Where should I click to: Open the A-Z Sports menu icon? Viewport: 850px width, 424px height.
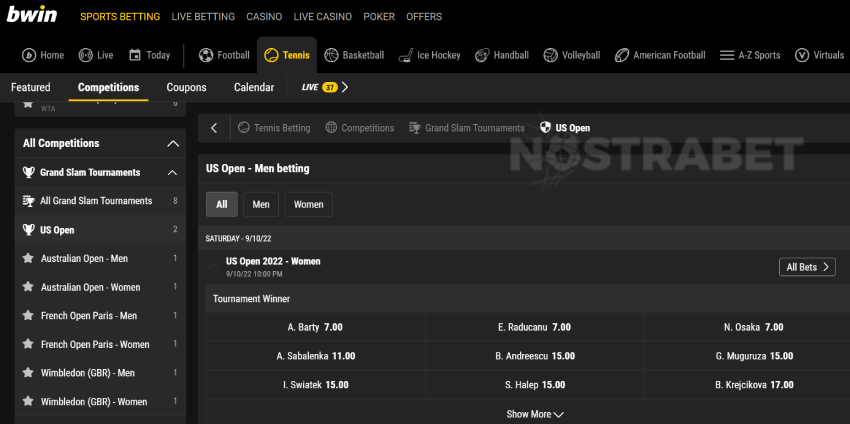[x=727, y=55]
